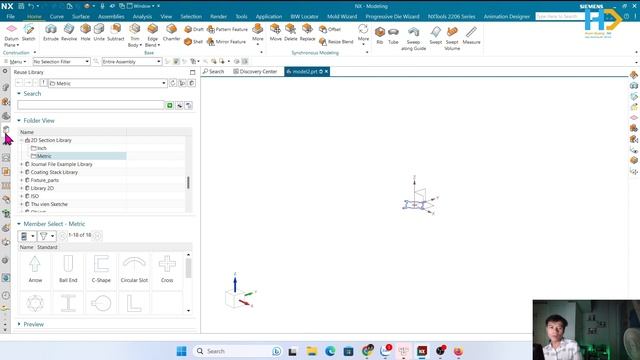Screen dimensions: 640x360
Task: Expand the Coating Stack Library node
Action: 22,172
